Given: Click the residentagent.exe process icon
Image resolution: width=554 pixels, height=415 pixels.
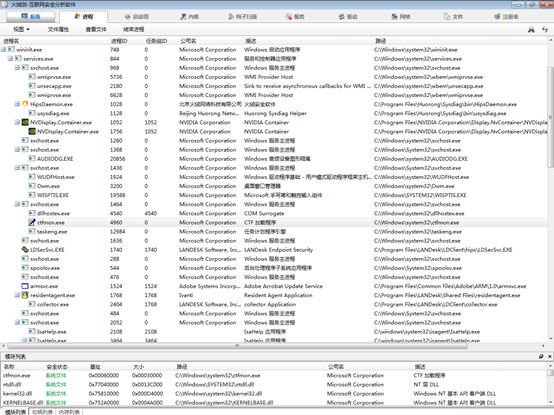Looking at the screenshot, I should [x=25, y=295].
